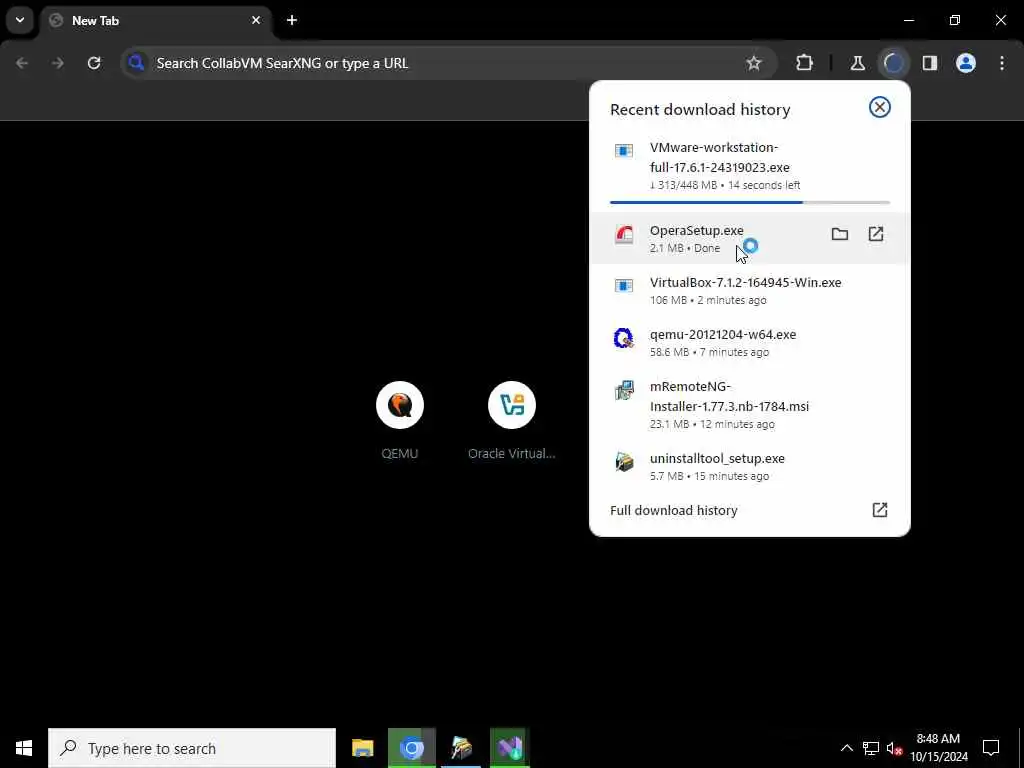Viewport: 1024px width, 768px height.
Task: Close the New Tab tab
Action: pyautogui.click(x=256, y=20)
